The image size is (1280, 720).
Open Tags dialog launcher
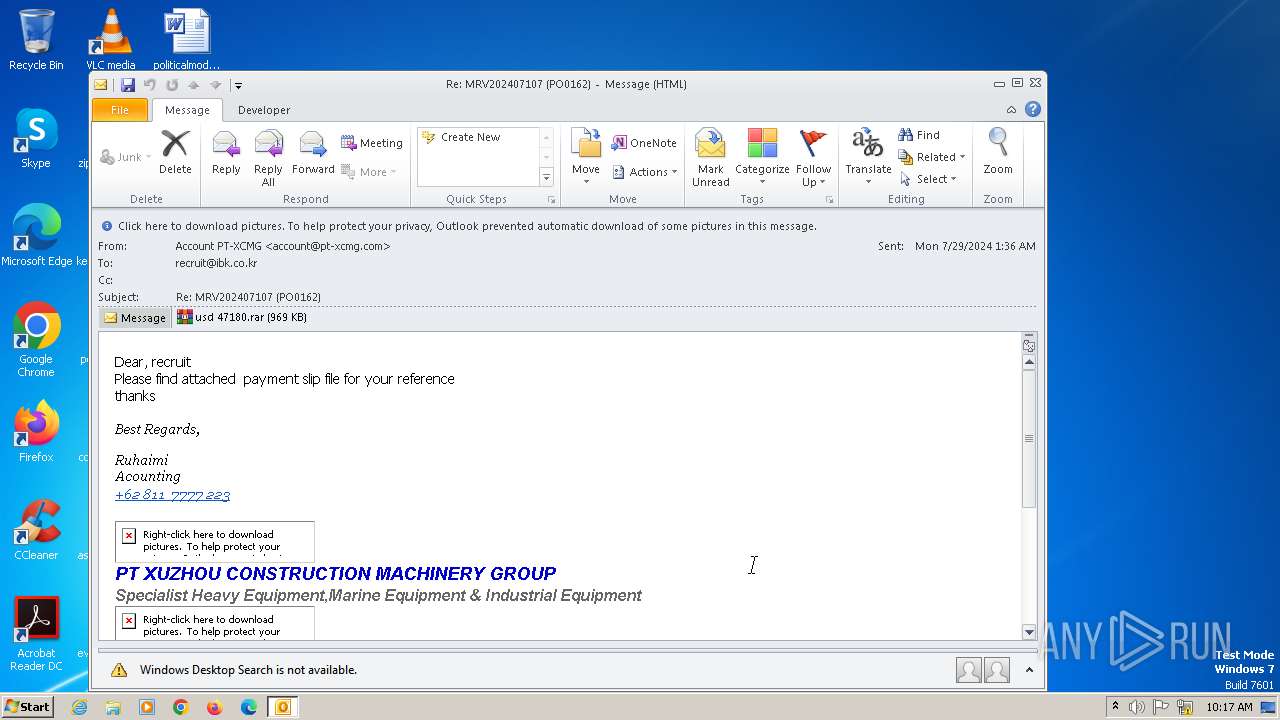coord(829,200)
